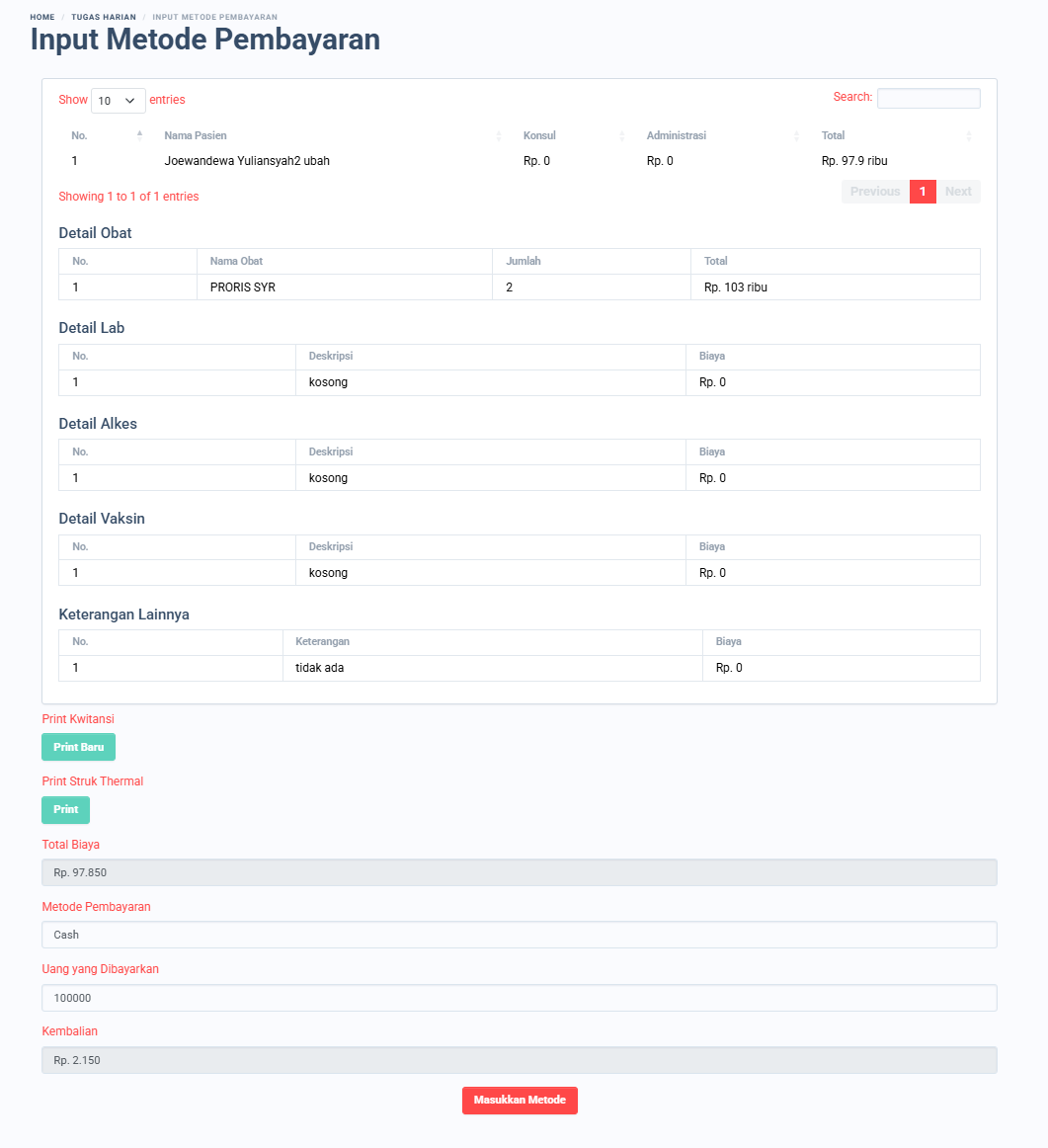Image resolution: width=1048 pixels, height=1148 pixels.
Task: Click the Uang yang Dibayarkan input
Action: pyautogui.click(x=519, y=998)
